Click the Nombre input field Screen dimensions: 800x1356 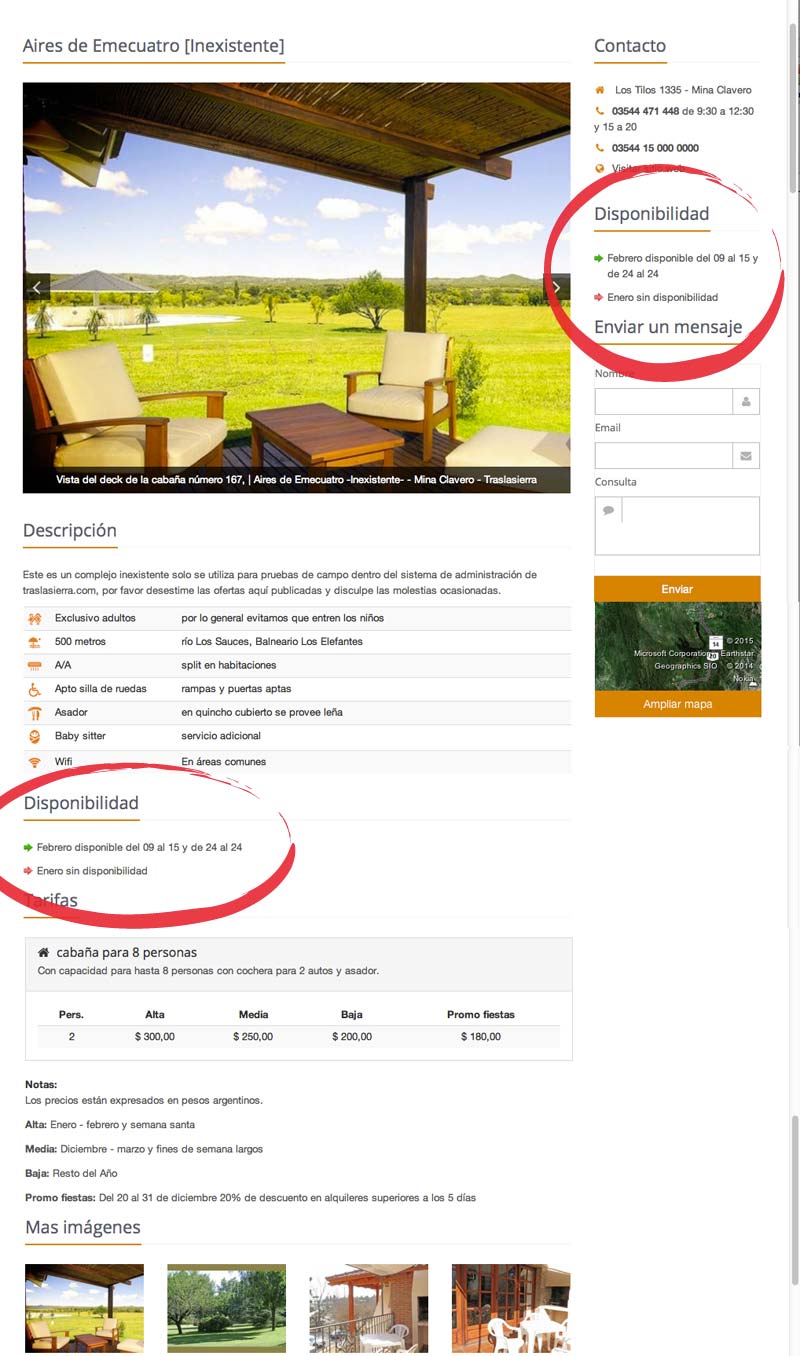click(x=663, y=402)
